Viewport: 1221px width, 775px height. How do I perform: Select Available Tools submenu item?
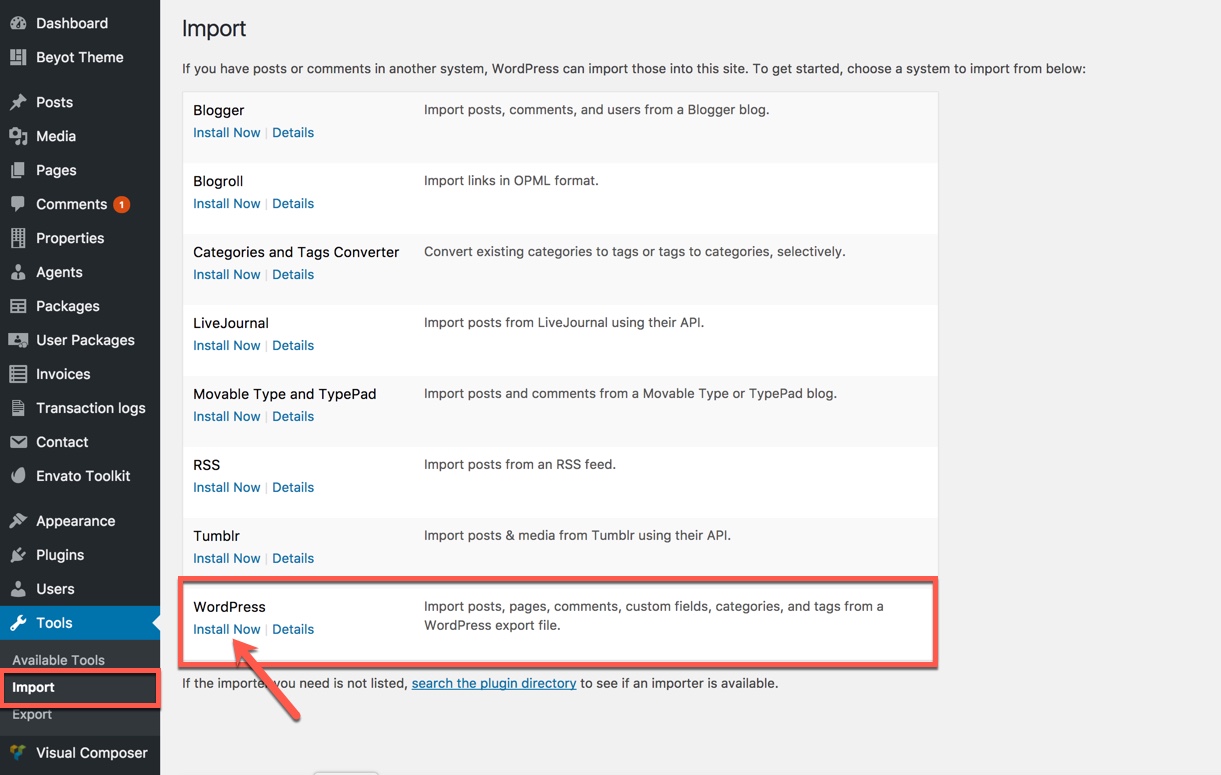[58, 660]
